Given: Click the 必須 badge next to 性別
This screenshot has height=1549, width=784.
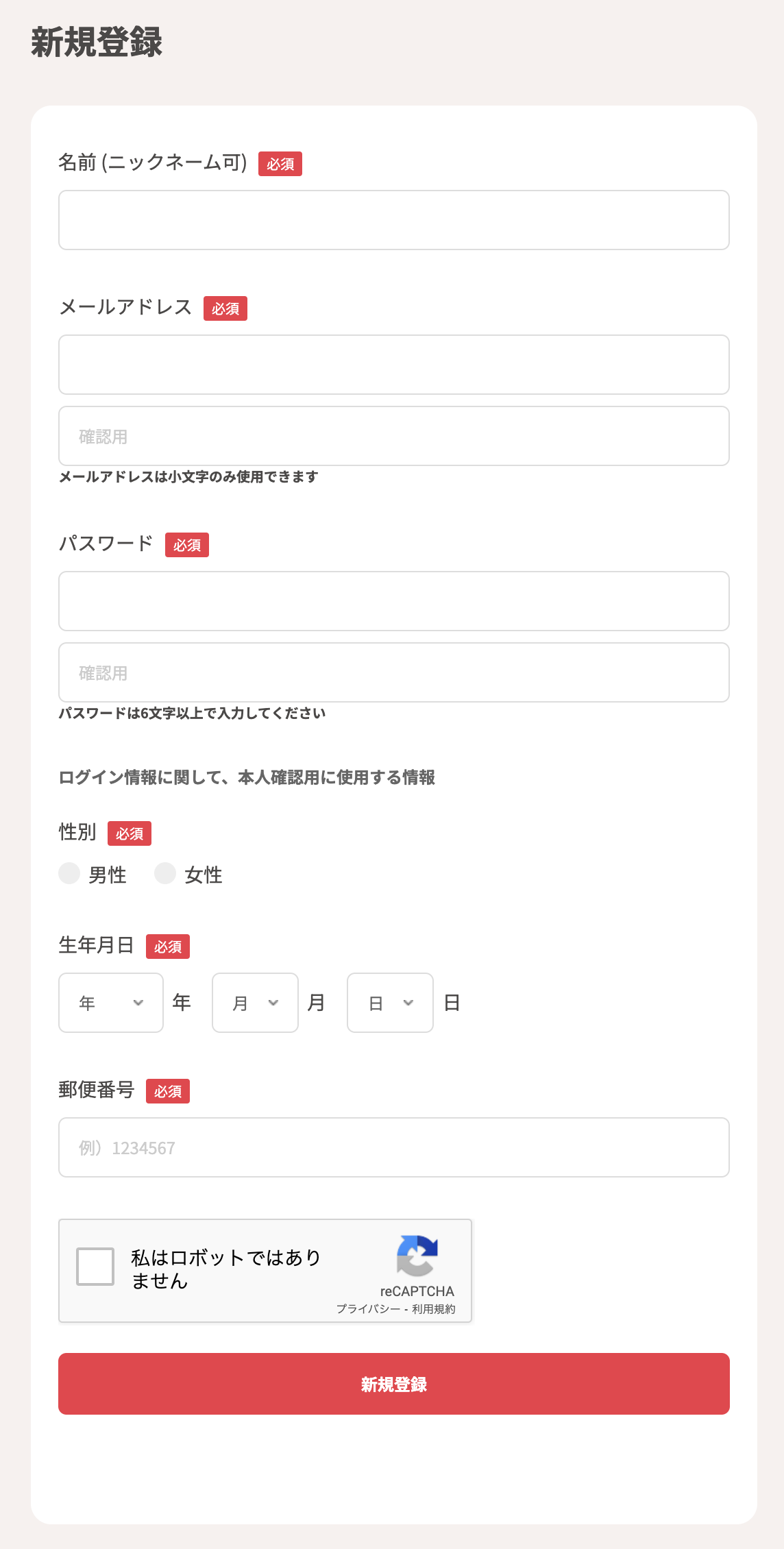Looking at the screenshot, I should pos(130,833).
